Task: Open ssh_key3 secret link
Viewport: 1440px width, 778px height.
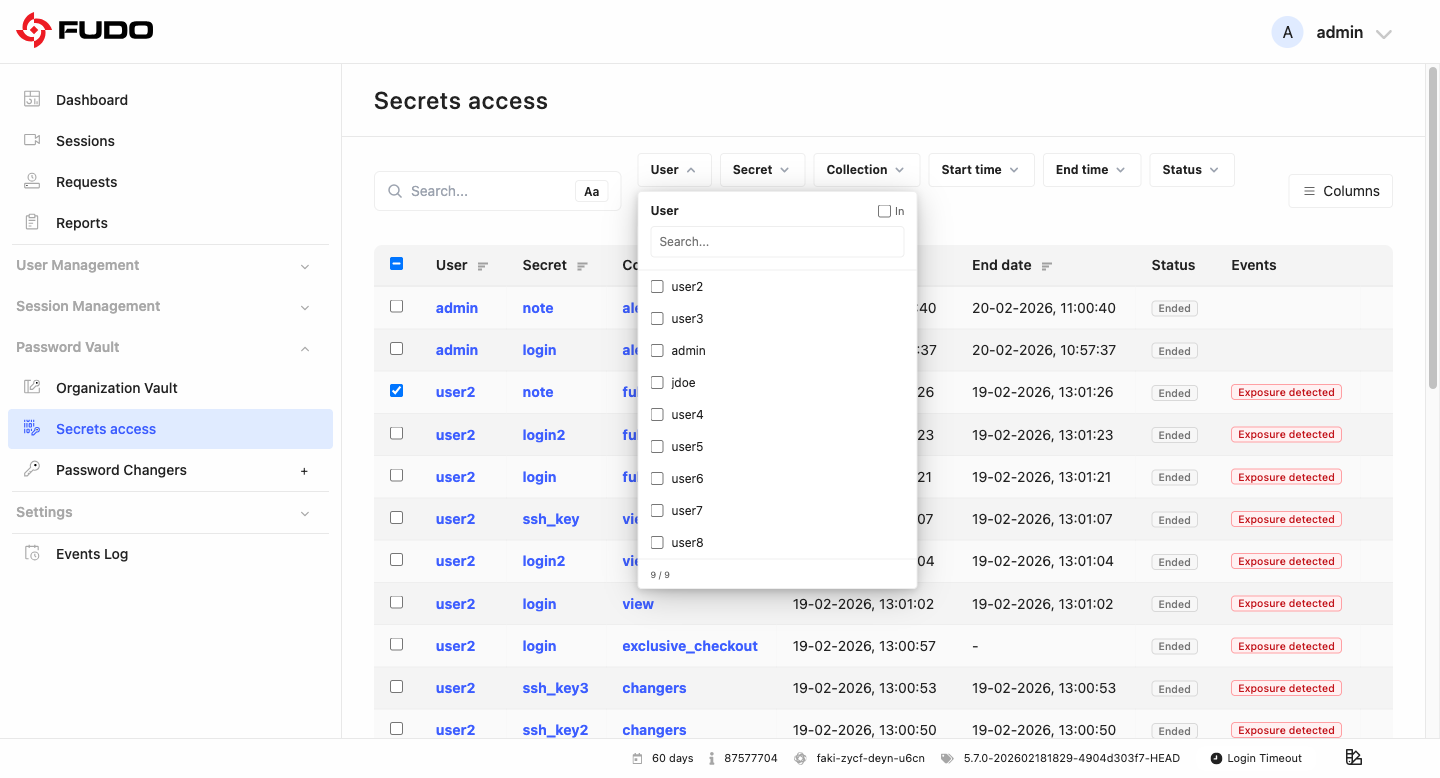Action: (x=555, y=688)
